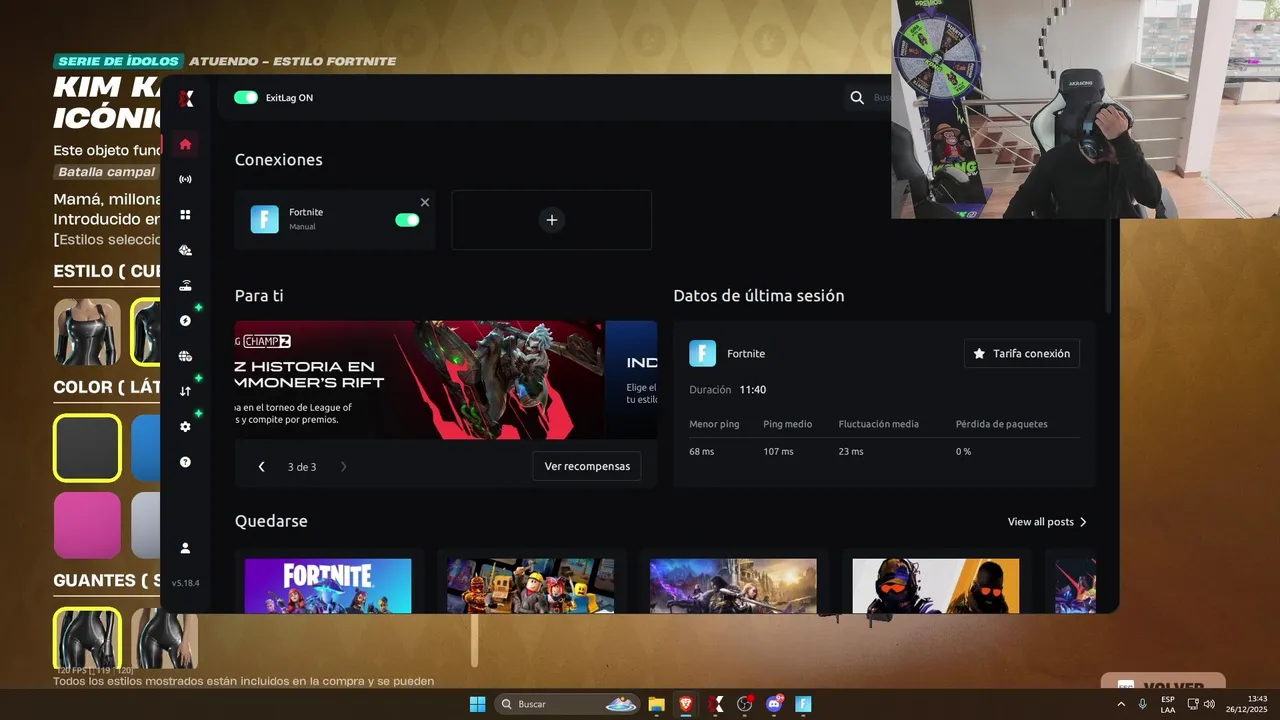Screen dimensions: 1280x720
Task: Go to previous Para ti banner slide
Action: click(262, 467)
